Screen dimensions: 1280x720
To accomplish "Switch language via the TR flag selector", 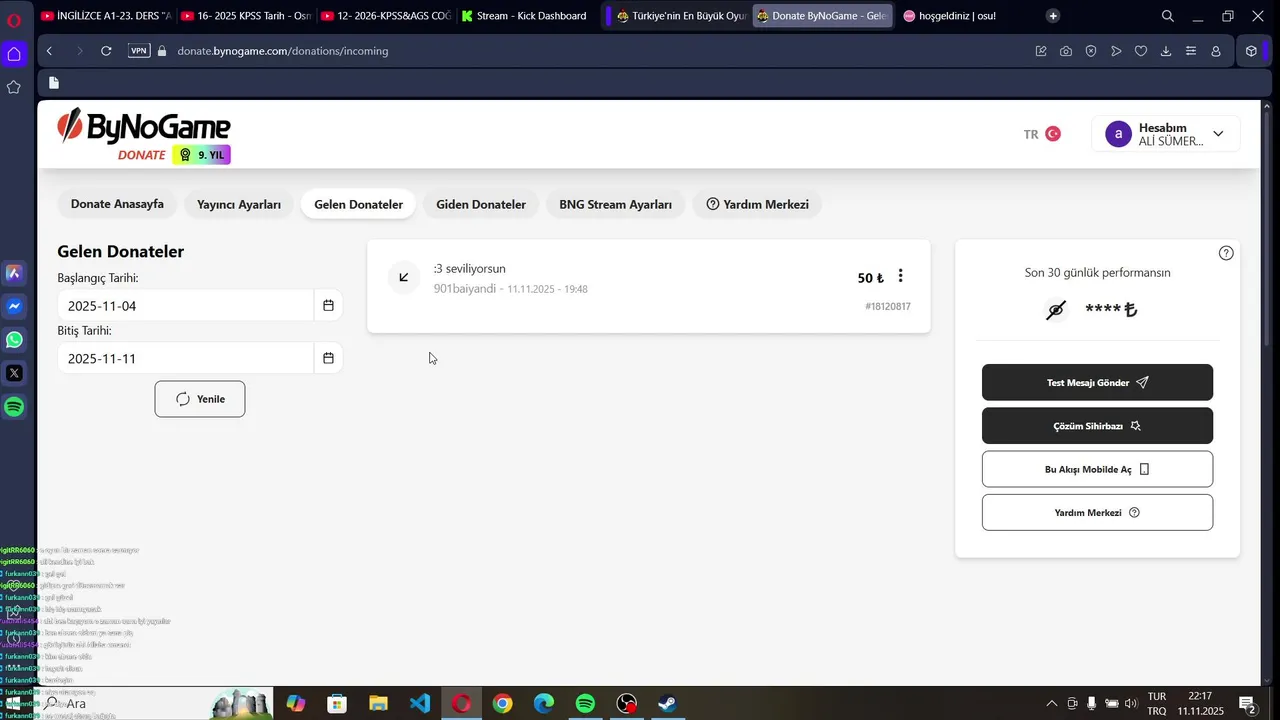I will (x=1042, y=134).
